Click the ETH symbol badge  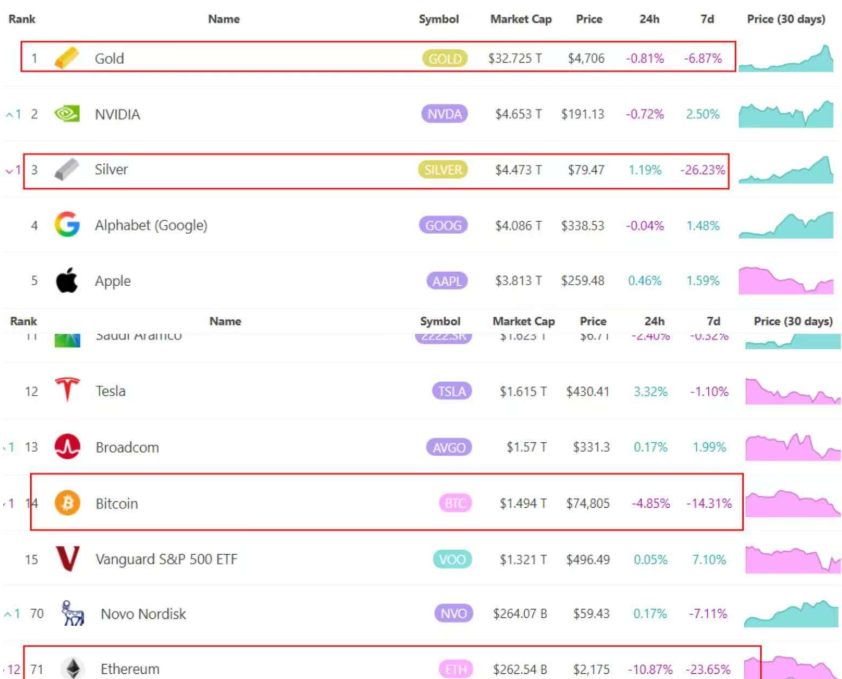point(456,669)
